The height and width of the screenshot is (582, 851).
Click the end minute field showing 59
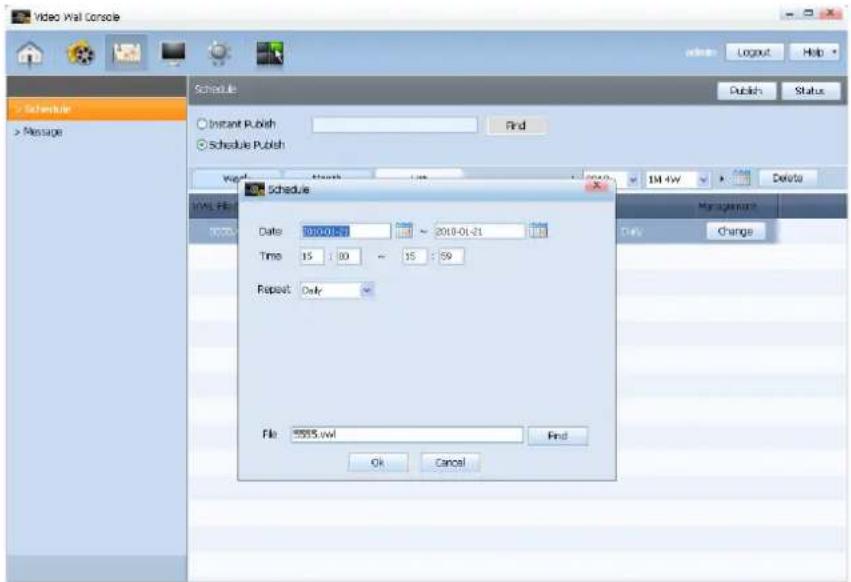point(451,256)
